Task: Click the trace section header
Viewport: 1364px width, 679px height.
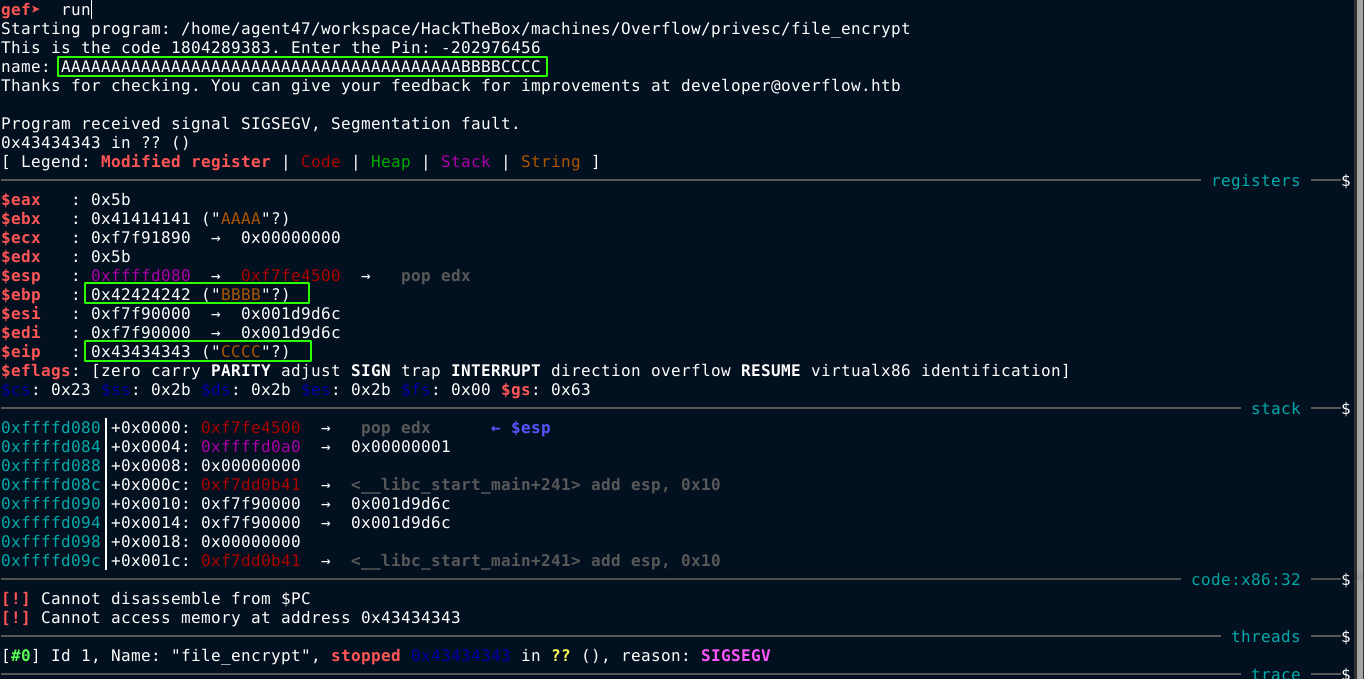Action: tap(1275, 673)
